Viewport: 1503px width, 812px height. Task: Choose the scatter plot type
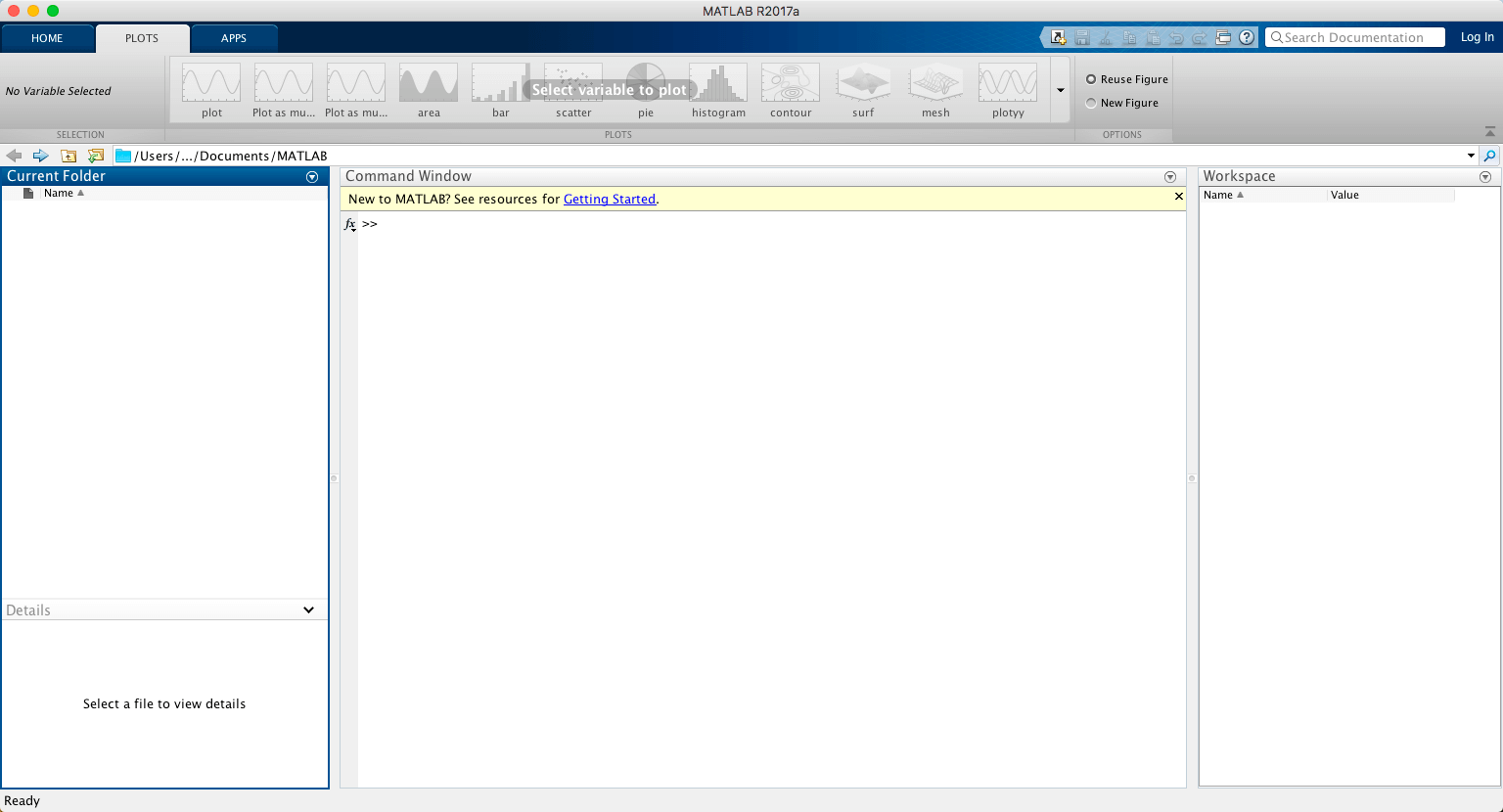tap(573, 91)
